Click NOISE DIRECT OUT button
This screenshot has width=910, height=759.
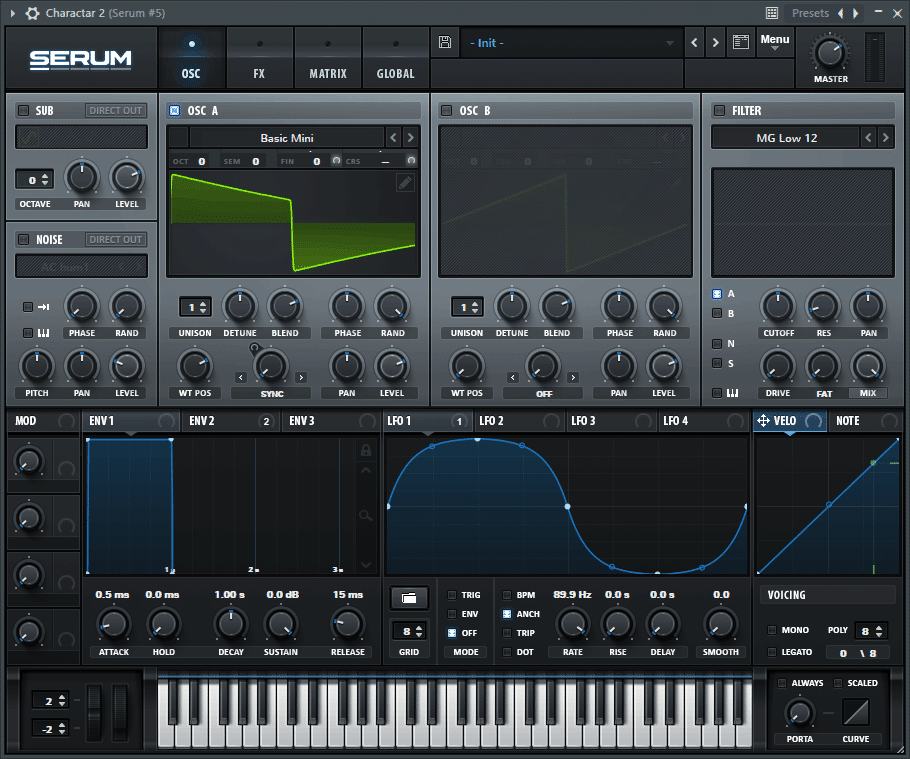click(115, 239)
